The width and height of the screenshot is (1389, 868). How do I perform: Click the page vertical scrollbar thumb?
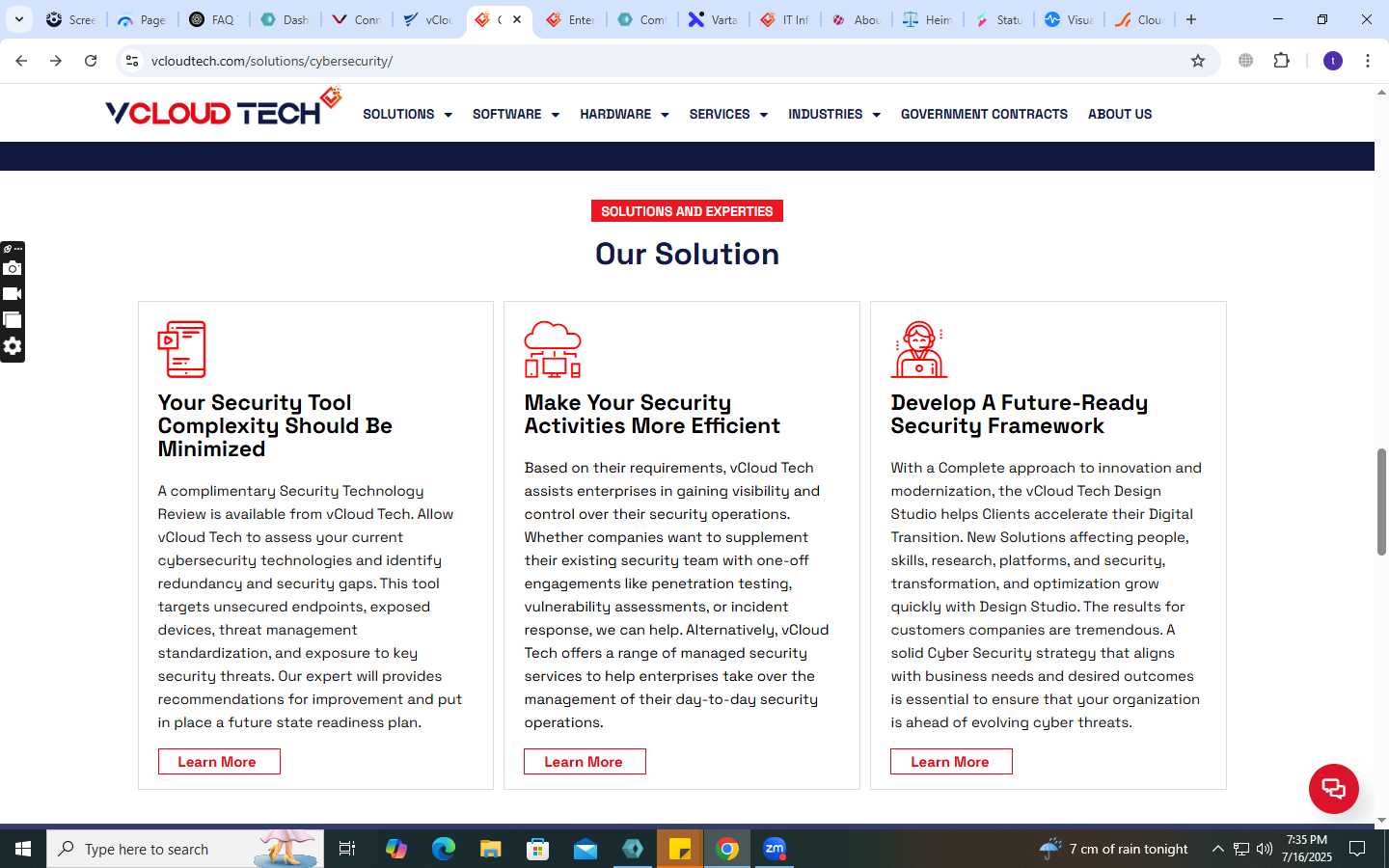click(1381, 502)
